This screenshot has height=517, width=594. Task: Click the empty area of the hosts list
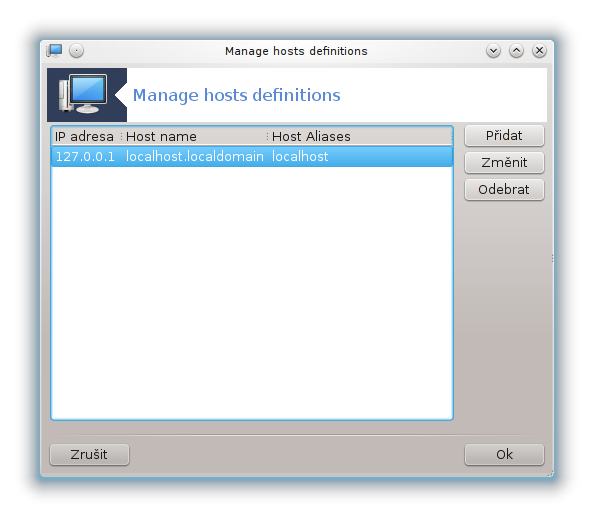[x=252, y=292]
